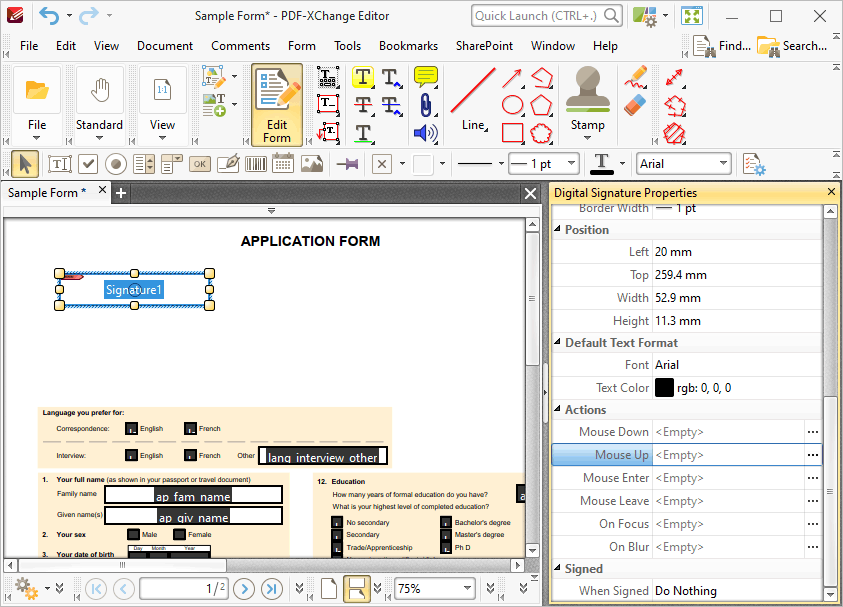Open the Comments menu
The width and height of the screenshot is (843, 607).
(x=240, y=46)
